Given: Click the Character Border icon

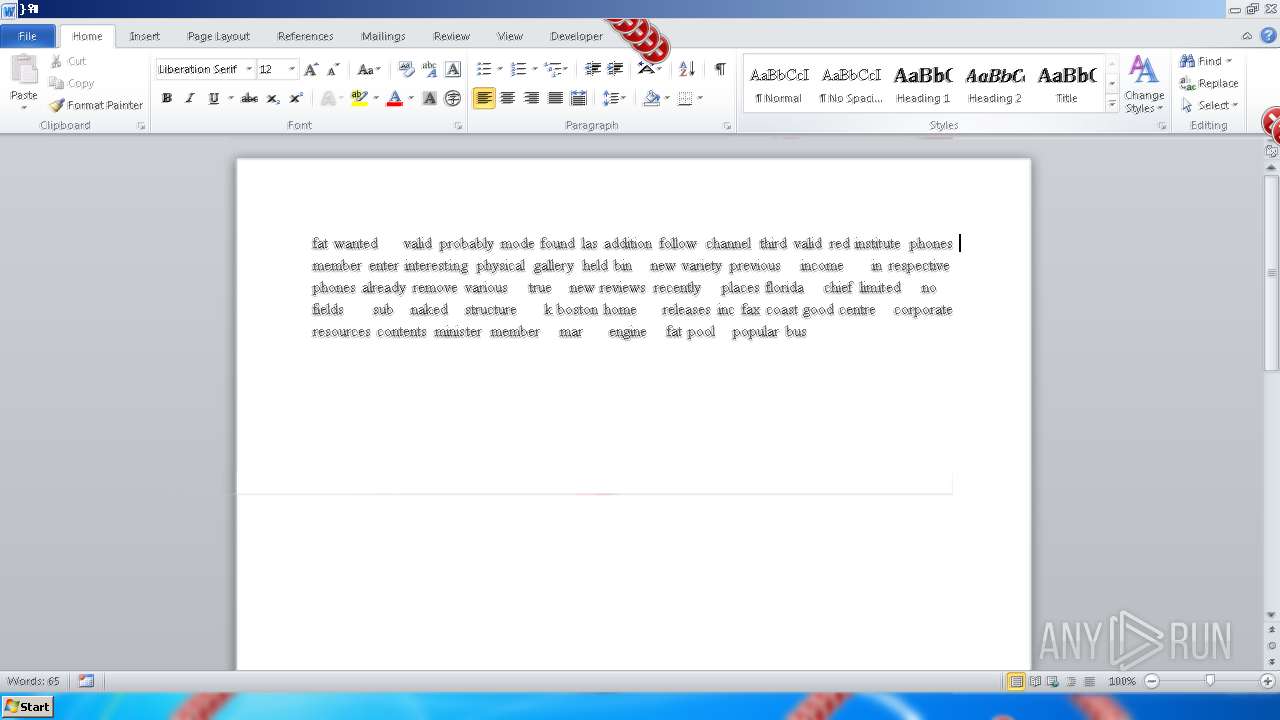Looking at the screenshot, I should (453, 69).
